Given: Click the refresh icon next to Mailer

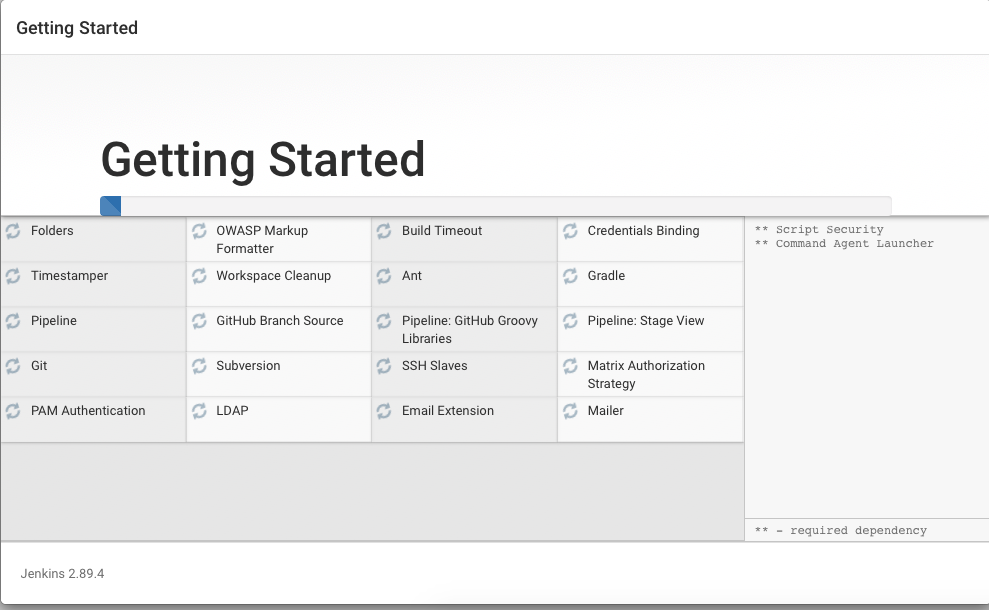Looking at the screenshot, I should click(570, 411).
